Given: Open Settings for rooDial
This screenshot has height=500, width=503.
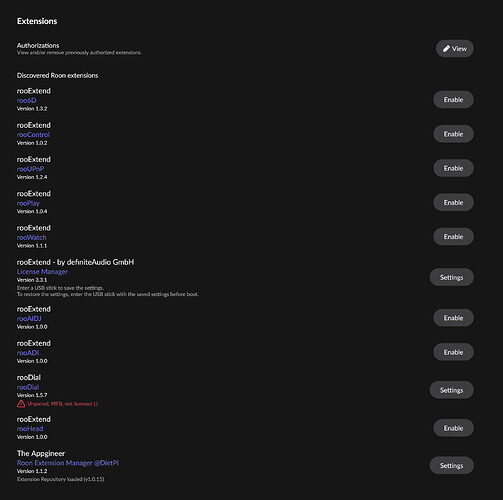Looking at the screenshot, I should [452, 390].
